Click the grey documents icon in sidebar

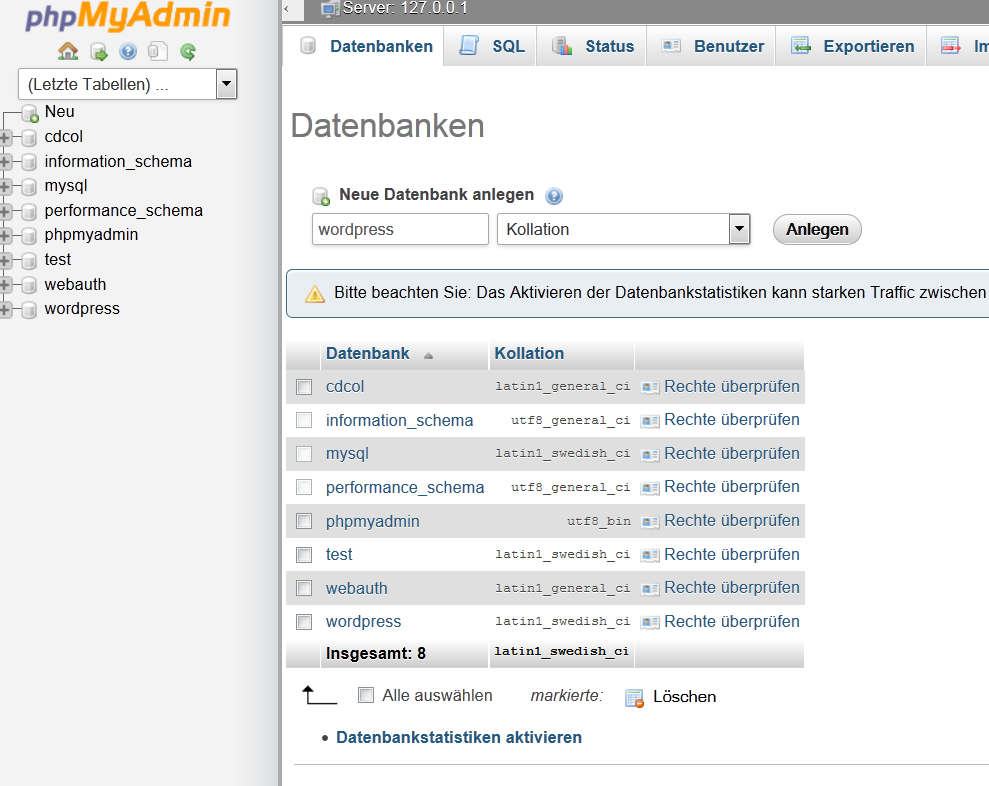pos(158,51)
